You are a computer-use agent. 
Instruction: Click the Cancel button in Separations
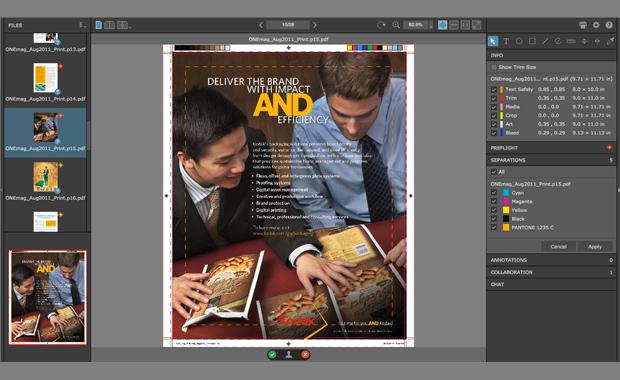click(x=558, y=247)
